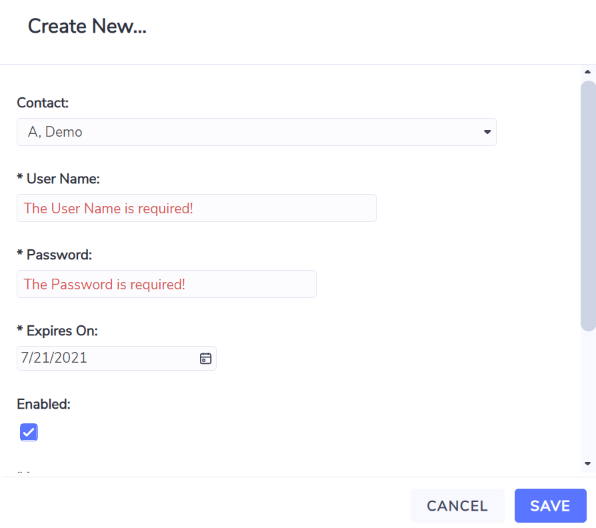Click the vertical scrollbar thumb
This screenshot has width=596, height=528.
pyautogui.click(x=588, y=206)
